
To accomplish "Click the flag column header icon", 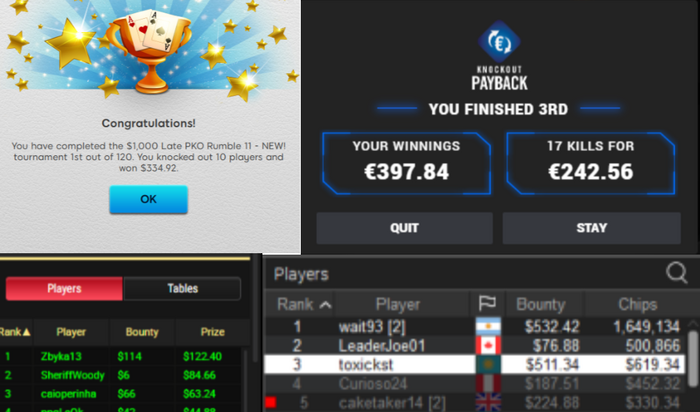I will click(487, 304).
